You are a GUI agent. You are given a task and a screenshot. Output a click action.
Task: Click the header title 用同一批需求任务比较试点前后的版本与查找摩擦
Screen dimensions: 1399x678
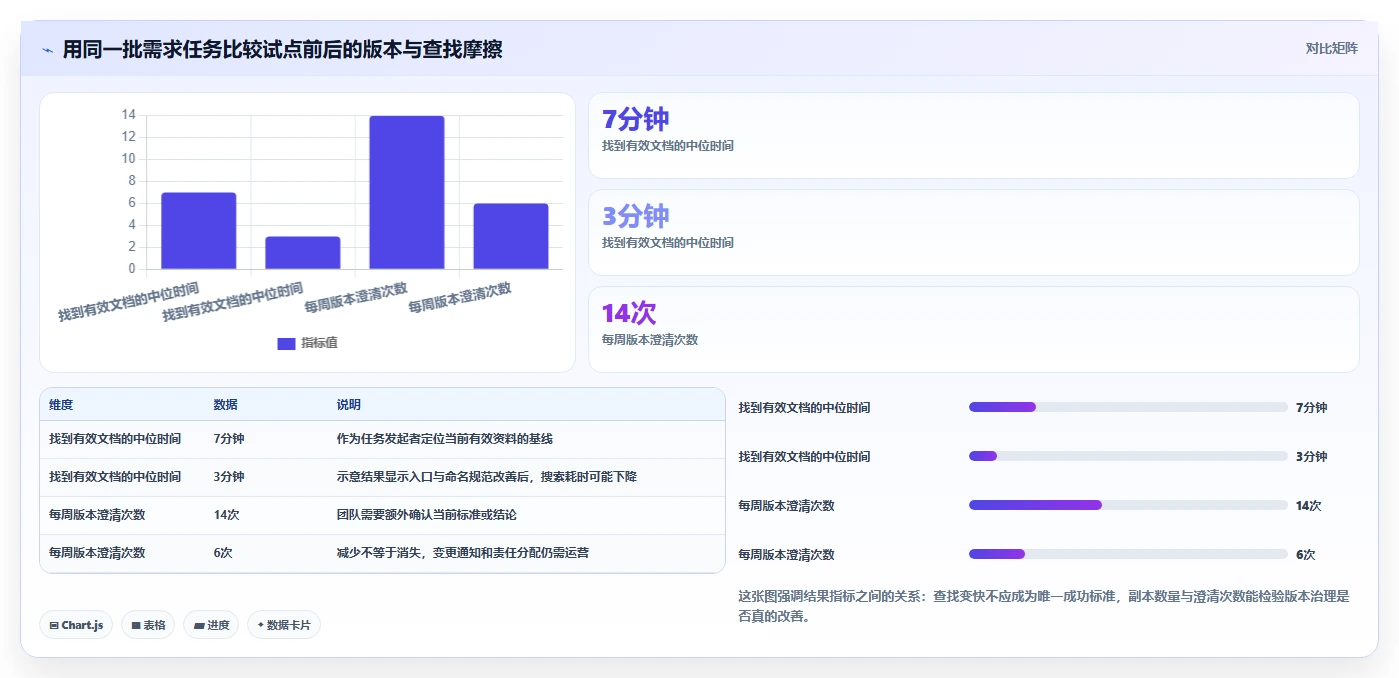283,49
